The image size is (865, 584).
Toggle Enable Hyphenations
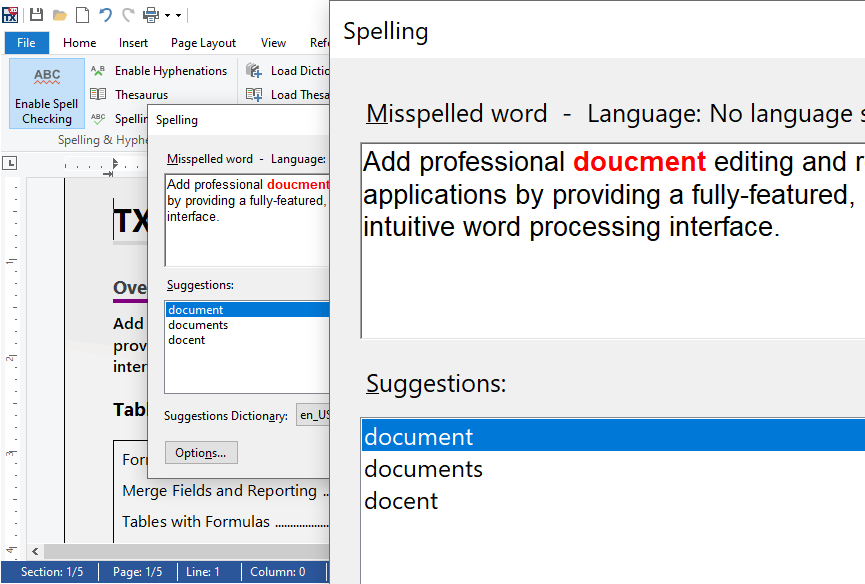(x=159, y=71)
